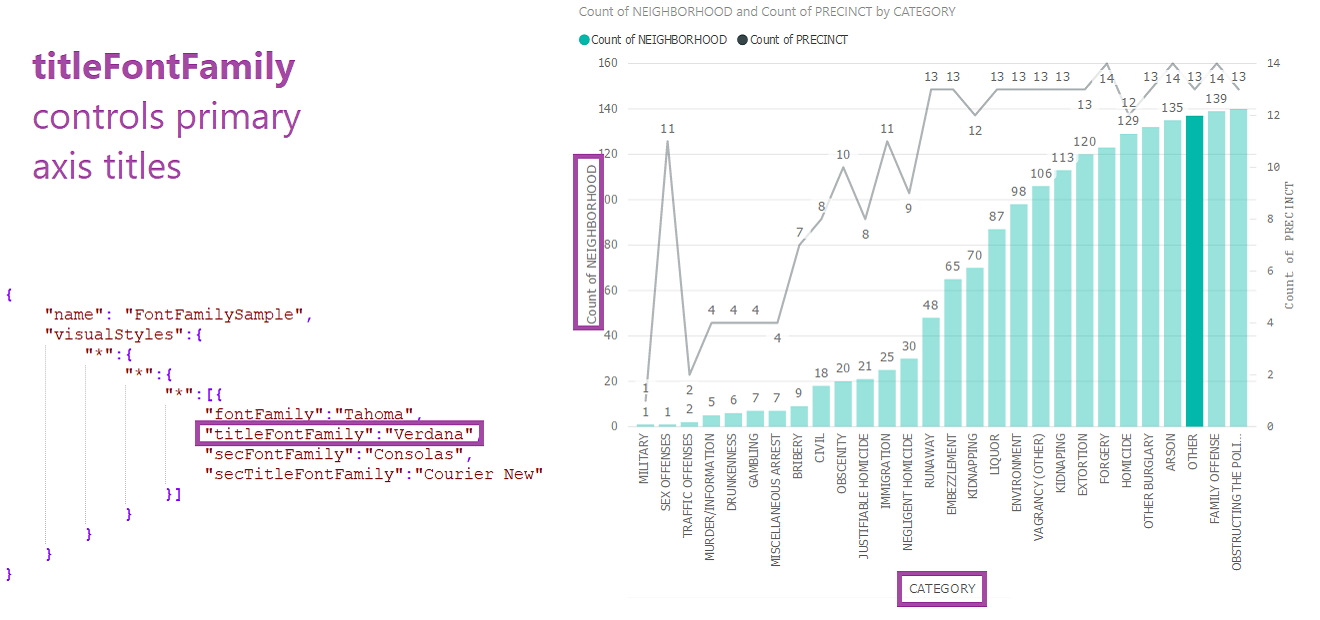Image resolution: width=1320 pixels, height=620 pixels.
Task: Click the OBSTRUCTING THE POLI... axis label
Action: pos(1238,500)
